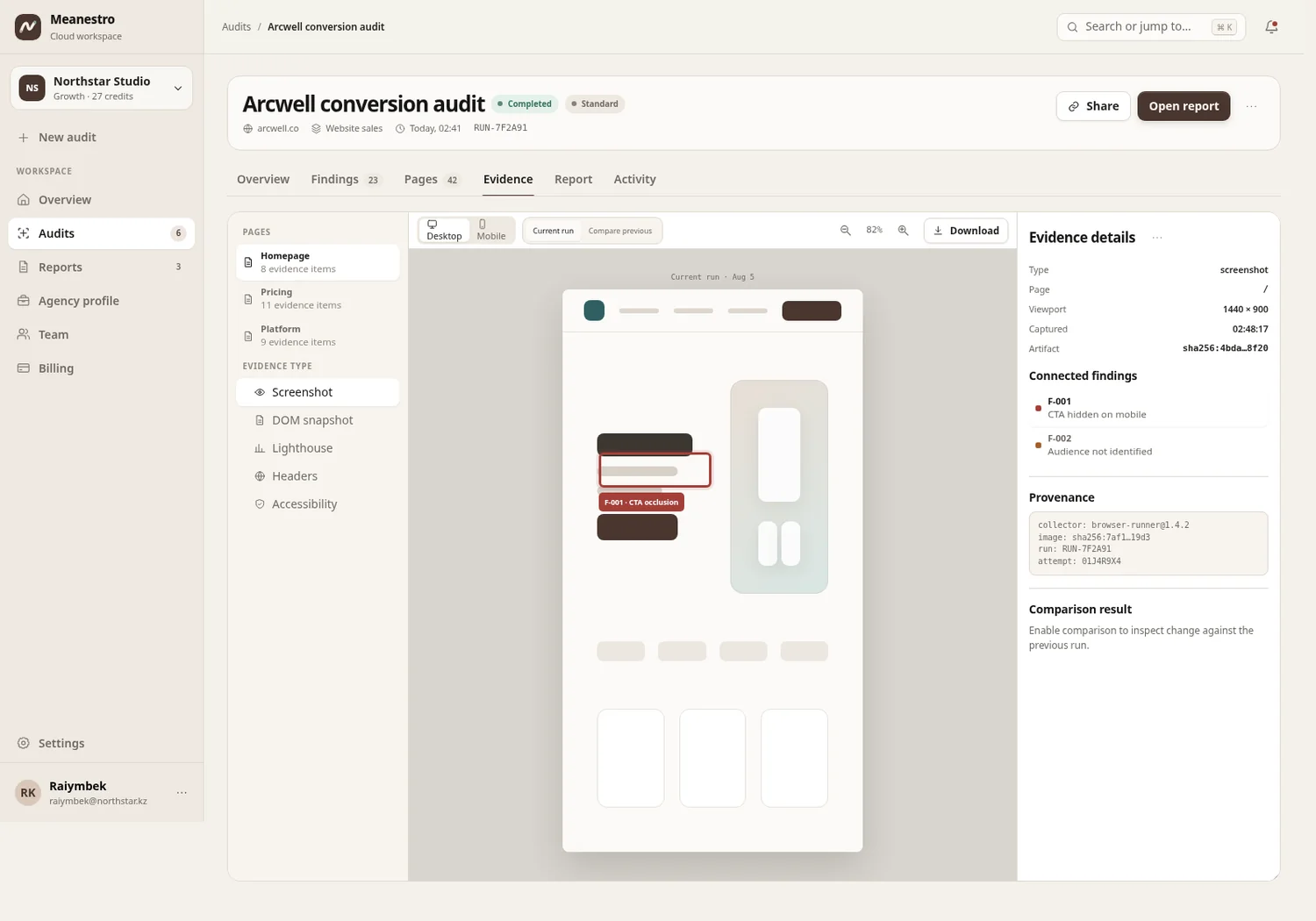1316x921 pixels.
Task: Open Overview in the workspace sidebar
Action: click(102, 200)
